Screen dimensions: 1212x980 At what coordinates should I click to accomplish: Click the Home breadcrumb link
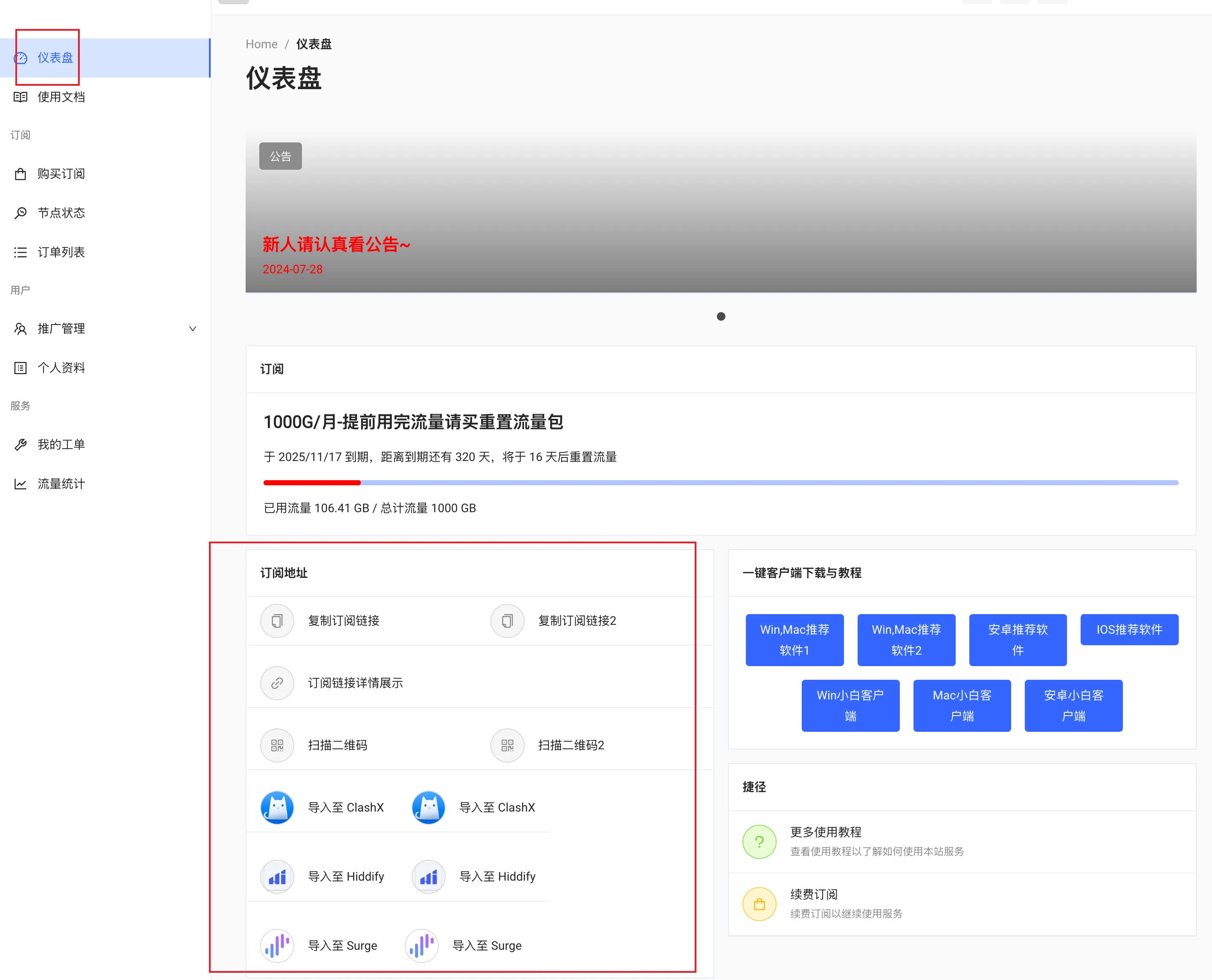[x=261, y=44]
